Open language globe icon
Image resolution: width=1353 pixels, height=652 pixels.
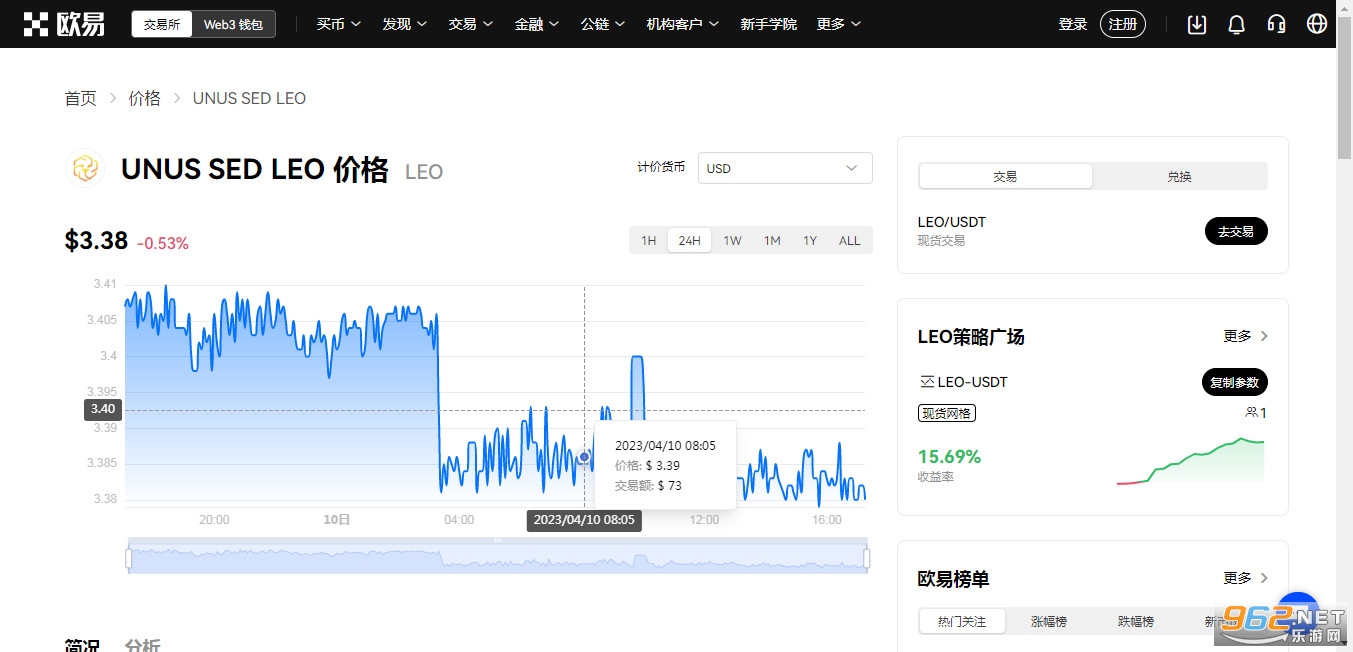click(x=1316, y=24)
